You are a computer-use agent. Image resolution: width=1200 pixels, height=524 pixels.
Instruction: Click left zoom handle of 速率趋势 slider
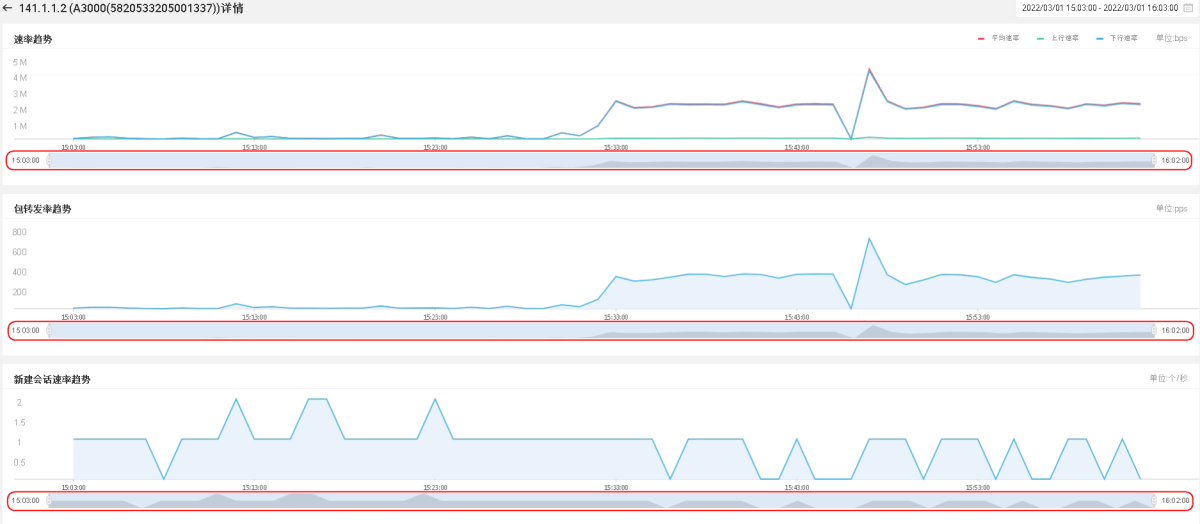tap(49, 160)
